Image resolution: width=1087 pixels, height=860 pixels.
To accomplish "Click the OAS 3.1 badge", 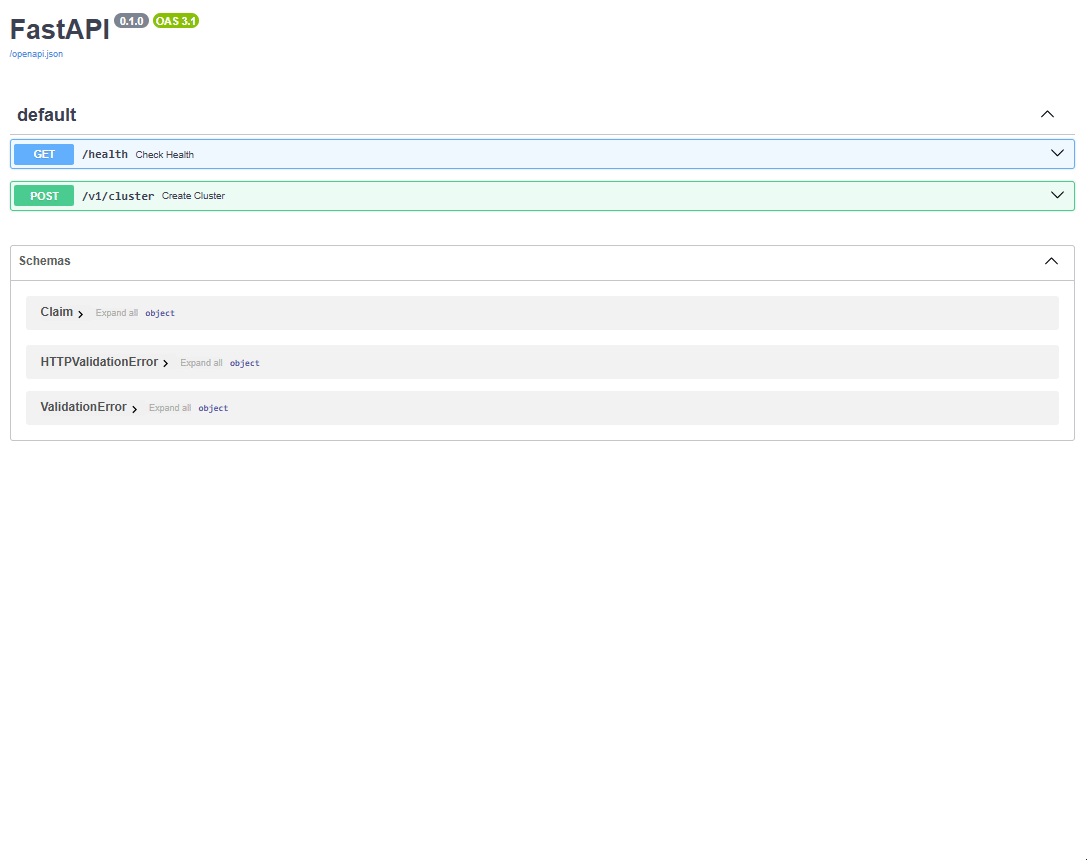I will [x=176, y=21].
